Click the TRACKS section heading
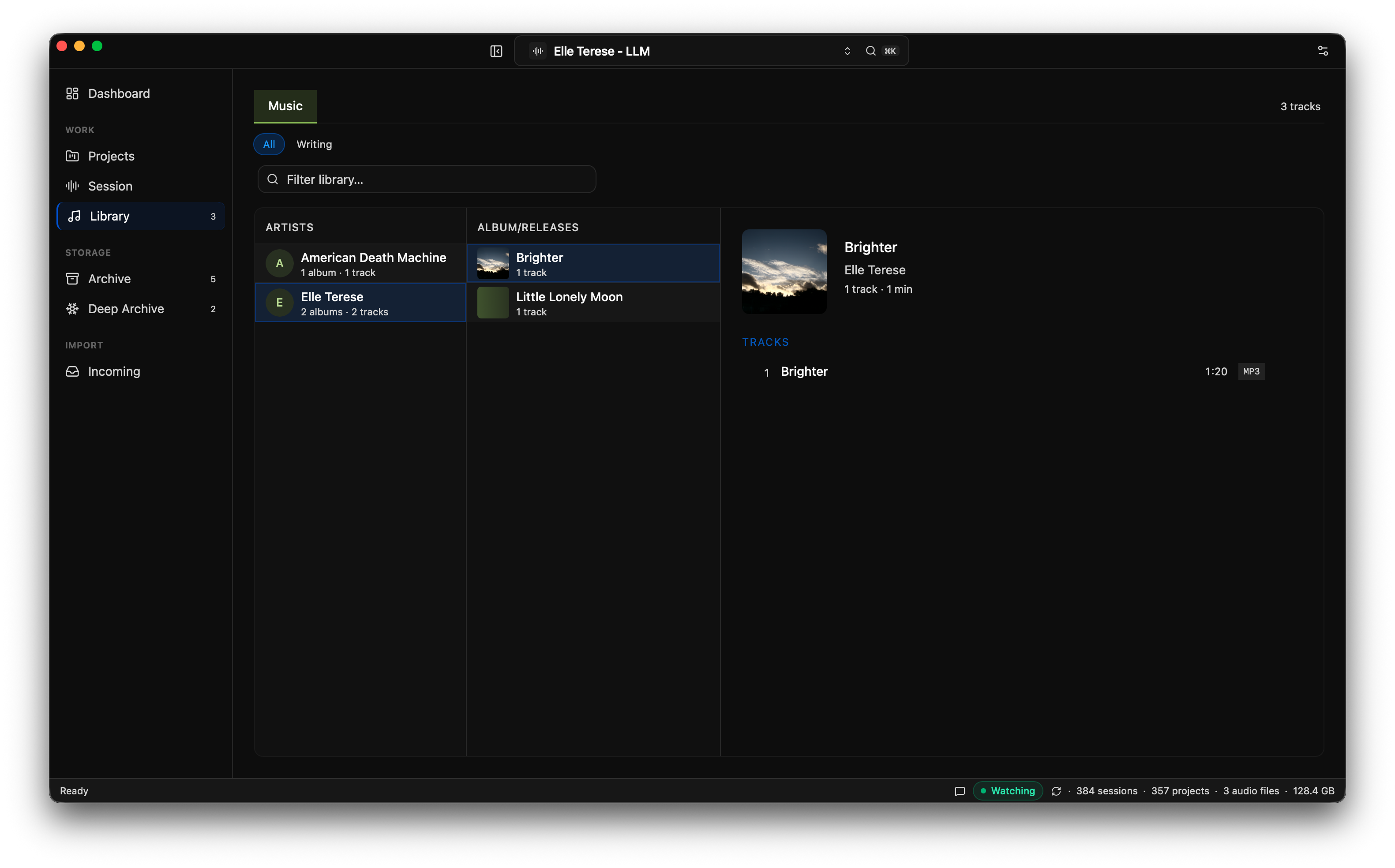 [765, 342]
